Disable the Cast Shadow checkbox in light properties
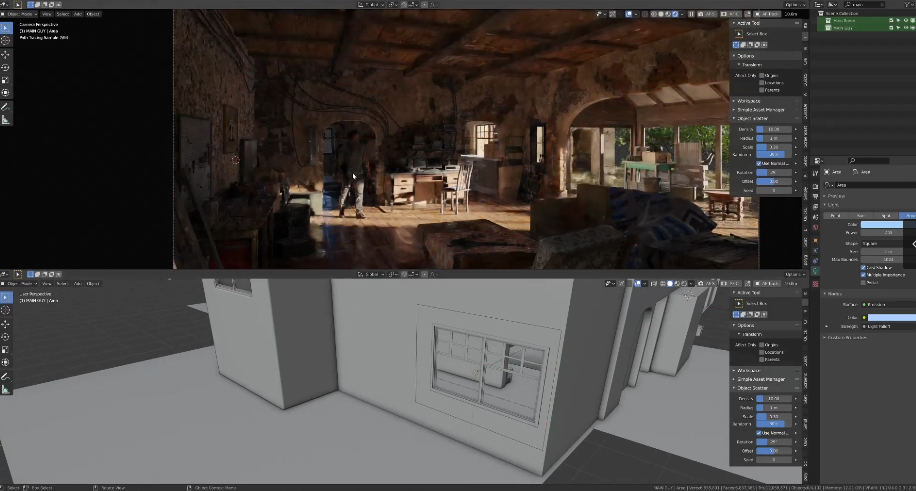 point(863,268)
